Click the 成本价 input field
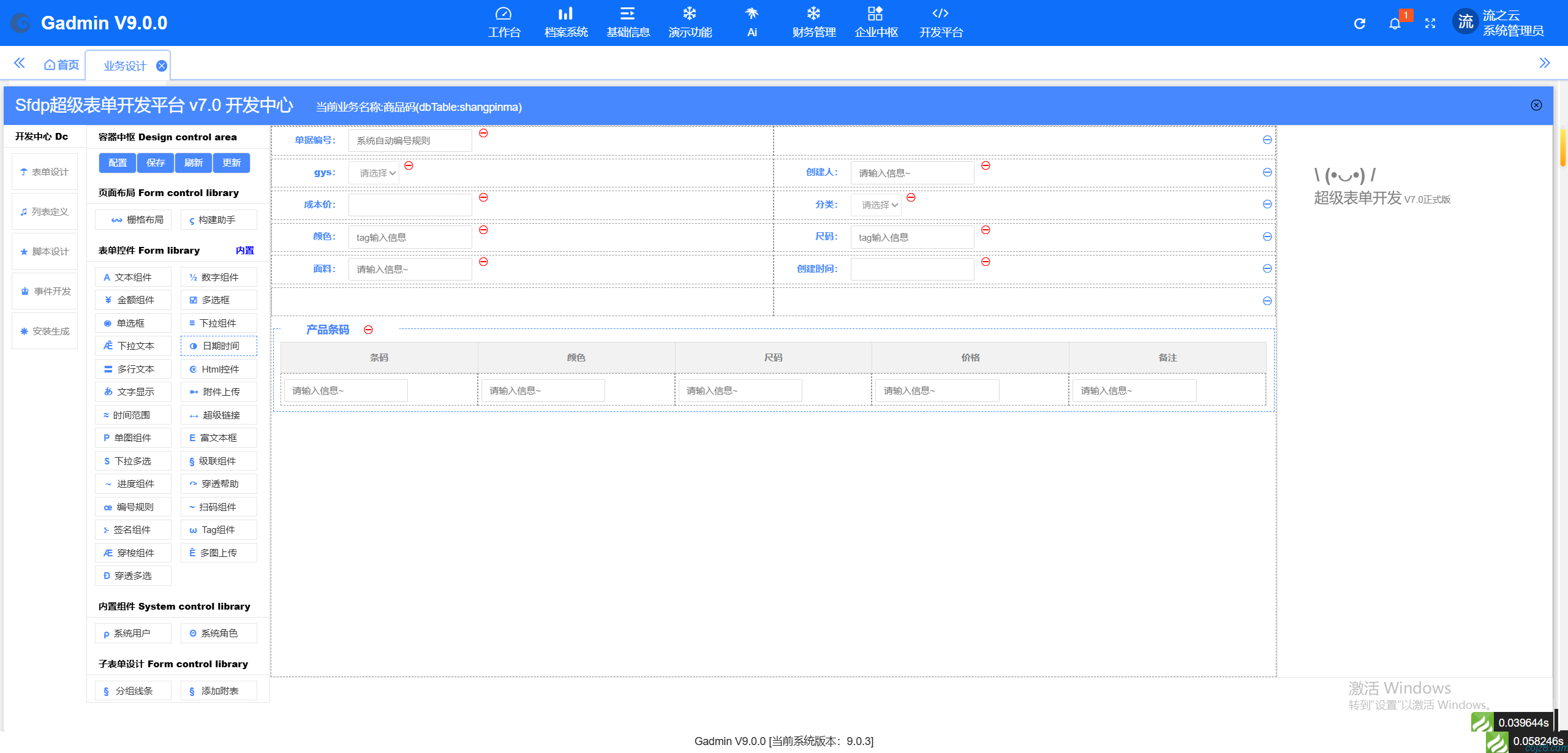The image size is (1568, 753). 410,205
